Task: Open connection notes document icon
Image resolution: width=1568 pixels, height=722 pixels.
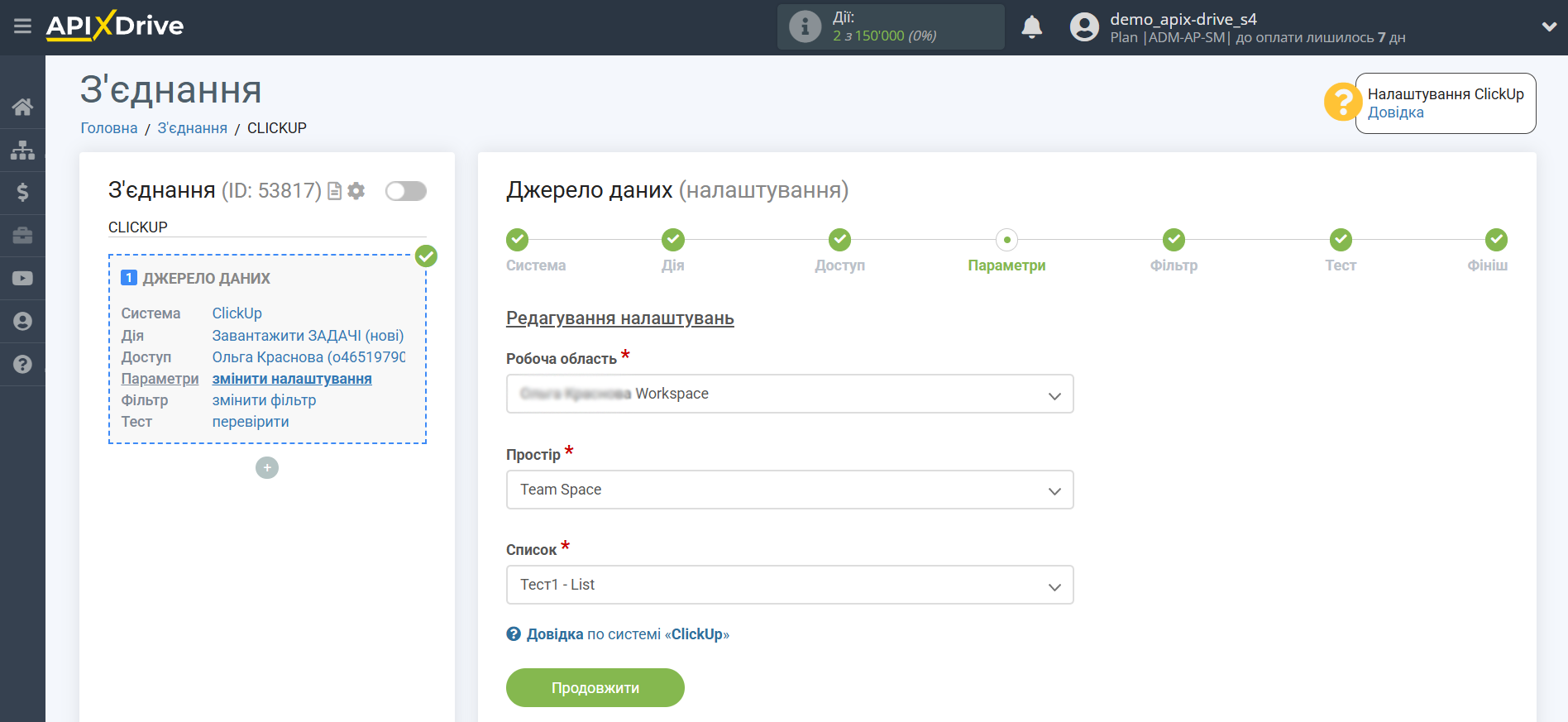Action: (335, 191)
